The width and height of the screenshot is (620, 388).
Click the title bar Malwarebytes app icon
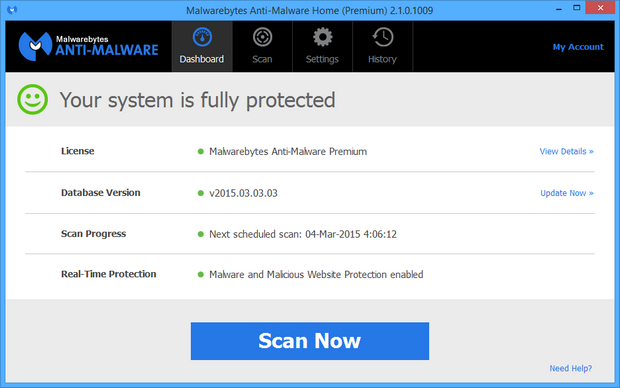[12, 10]
